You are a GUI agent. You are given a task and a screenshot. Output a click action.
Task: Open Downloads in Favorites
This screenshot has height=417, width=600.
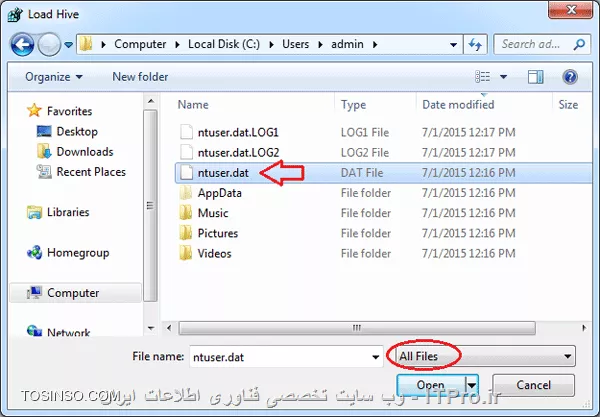85,152
